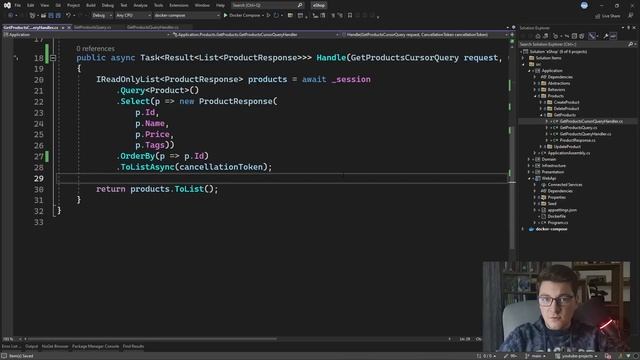Click the Undo toolbar icon
This screenshot has width=640, height=360.
pos(68,16)
